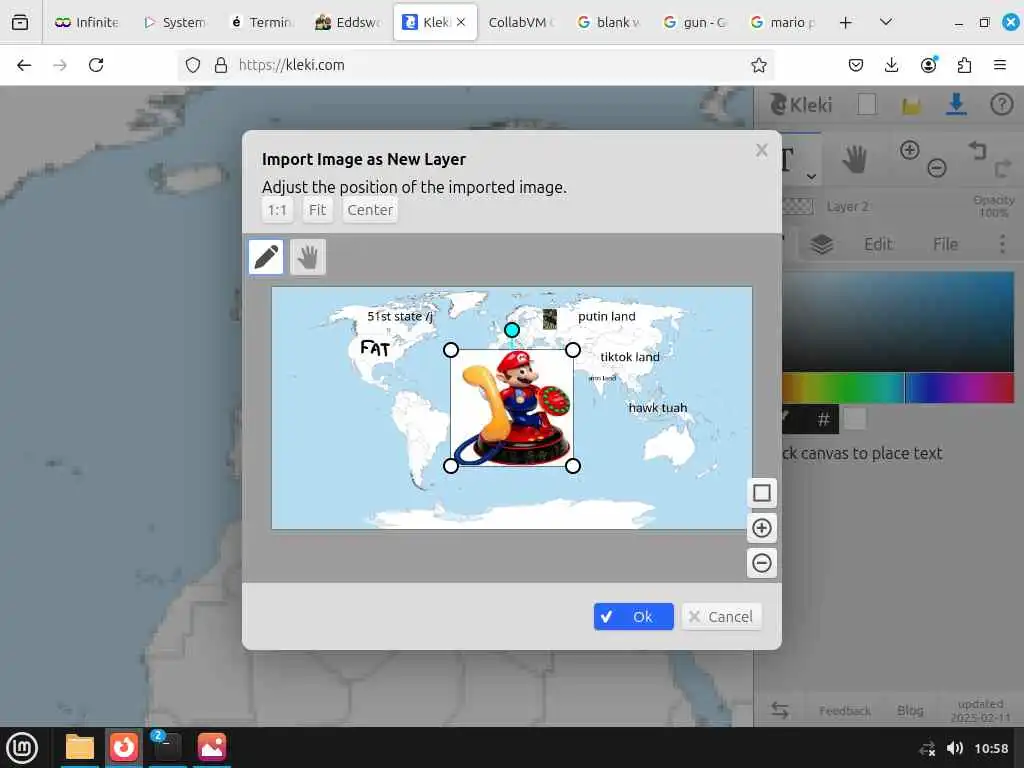Image resolution: width=1024 pixels, height=768 pixels.
Task: Select the pencil draw tool in import dialog
Action: [266, 257]
